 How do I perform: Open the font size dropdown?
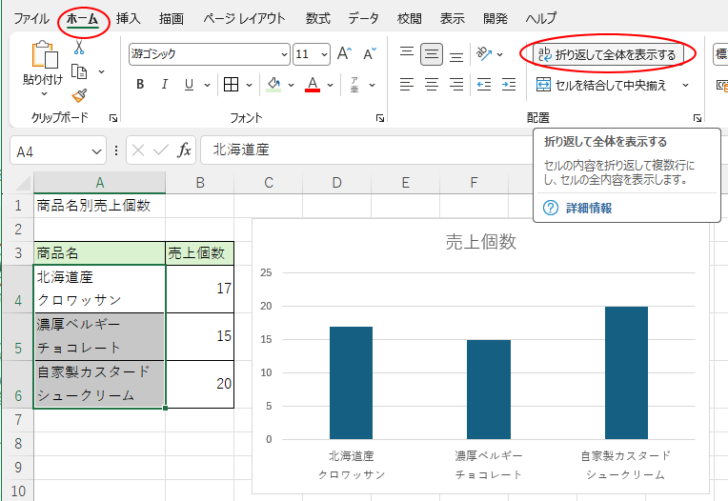pyautogui.click(x=324, y=55)
